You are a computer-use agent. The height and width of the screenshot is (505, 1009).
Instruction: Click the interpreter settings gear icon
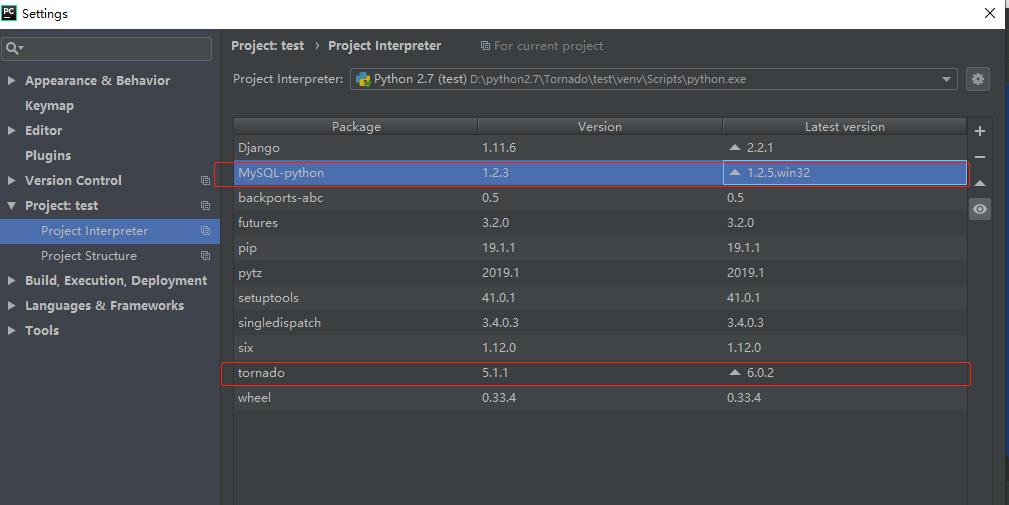coord(977,79)
